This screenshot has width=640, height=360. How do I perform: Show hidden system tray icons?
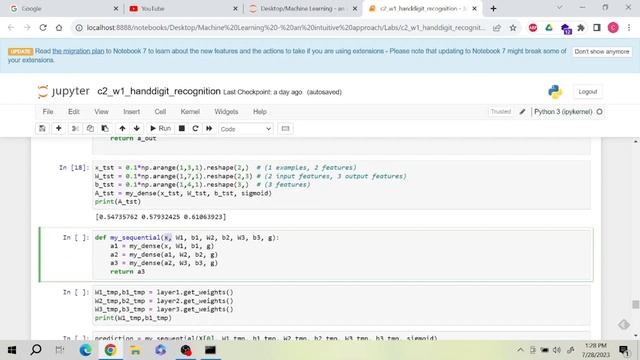coord(520,350)
